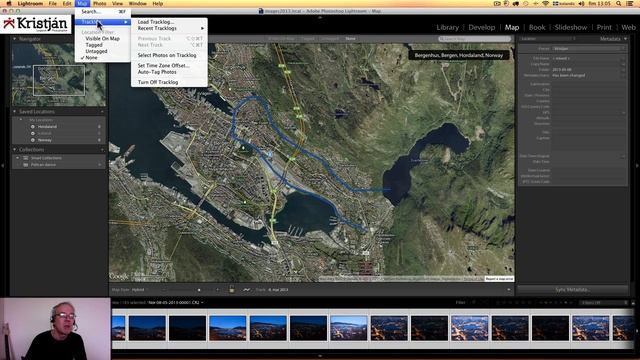Open the metadata Preset dropdown
Image resolution: width=640 pixels, height=360 pixels.
[588, 49]
